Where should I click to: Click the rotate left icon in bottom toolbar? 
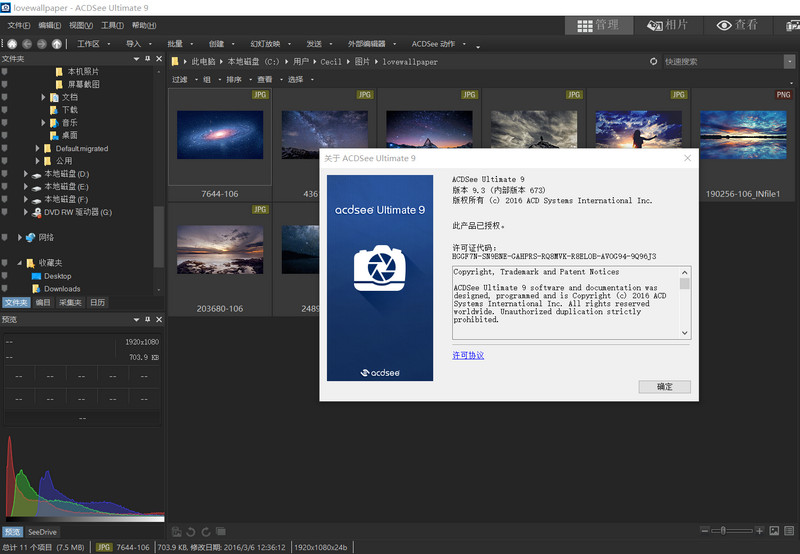[191, 532]
